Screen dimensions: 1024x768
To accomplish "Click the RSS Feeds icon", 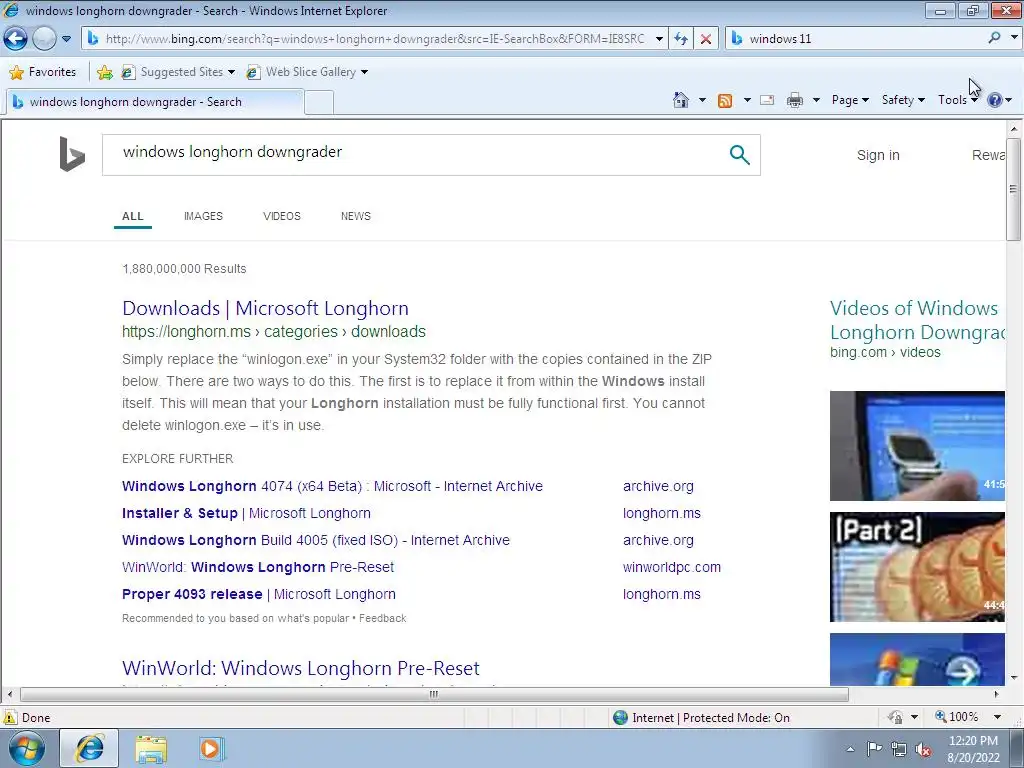I will tap(725, 100).
